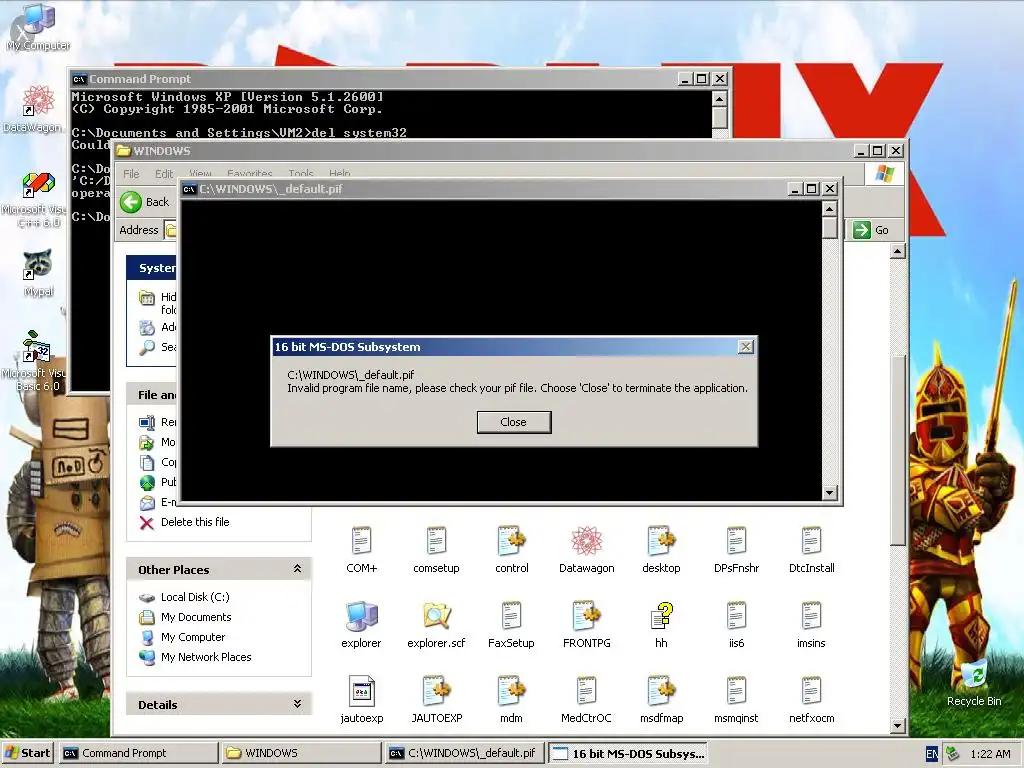Switch to C:\WINDOWS\_default.pif taskbar button
The width and height of the screenshot is (1024, 768).
(464, 753)
